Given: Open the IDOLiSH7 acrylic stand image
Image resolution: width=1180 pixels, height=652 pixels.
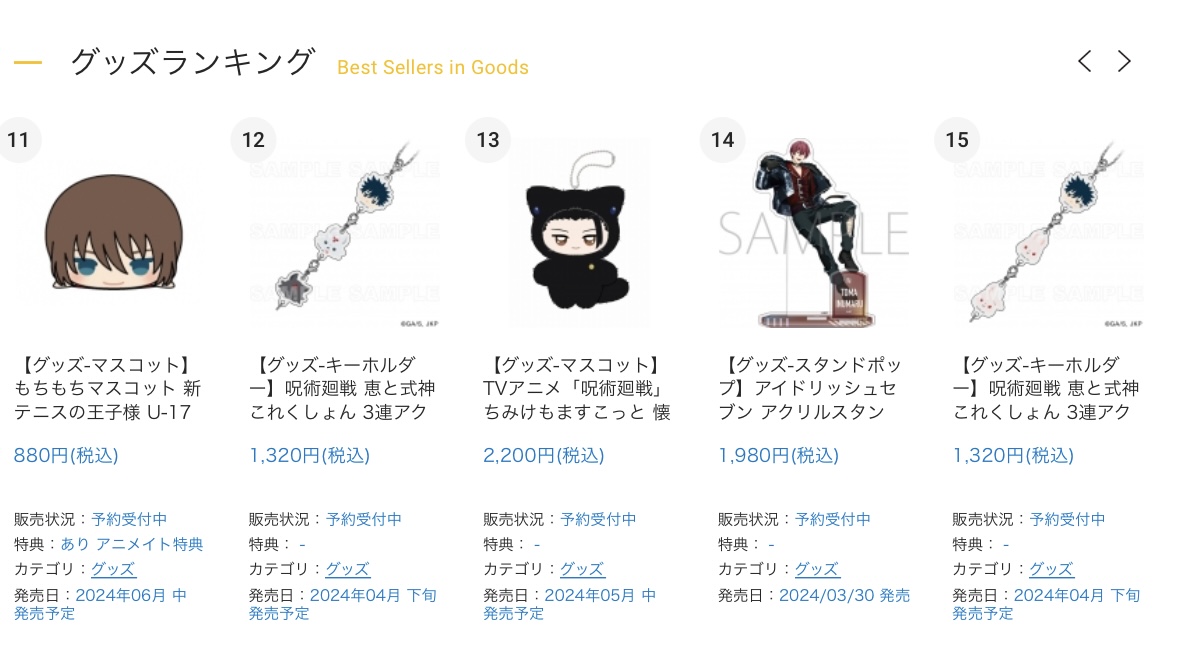Looking at the screenshot, I should [814, 233].
